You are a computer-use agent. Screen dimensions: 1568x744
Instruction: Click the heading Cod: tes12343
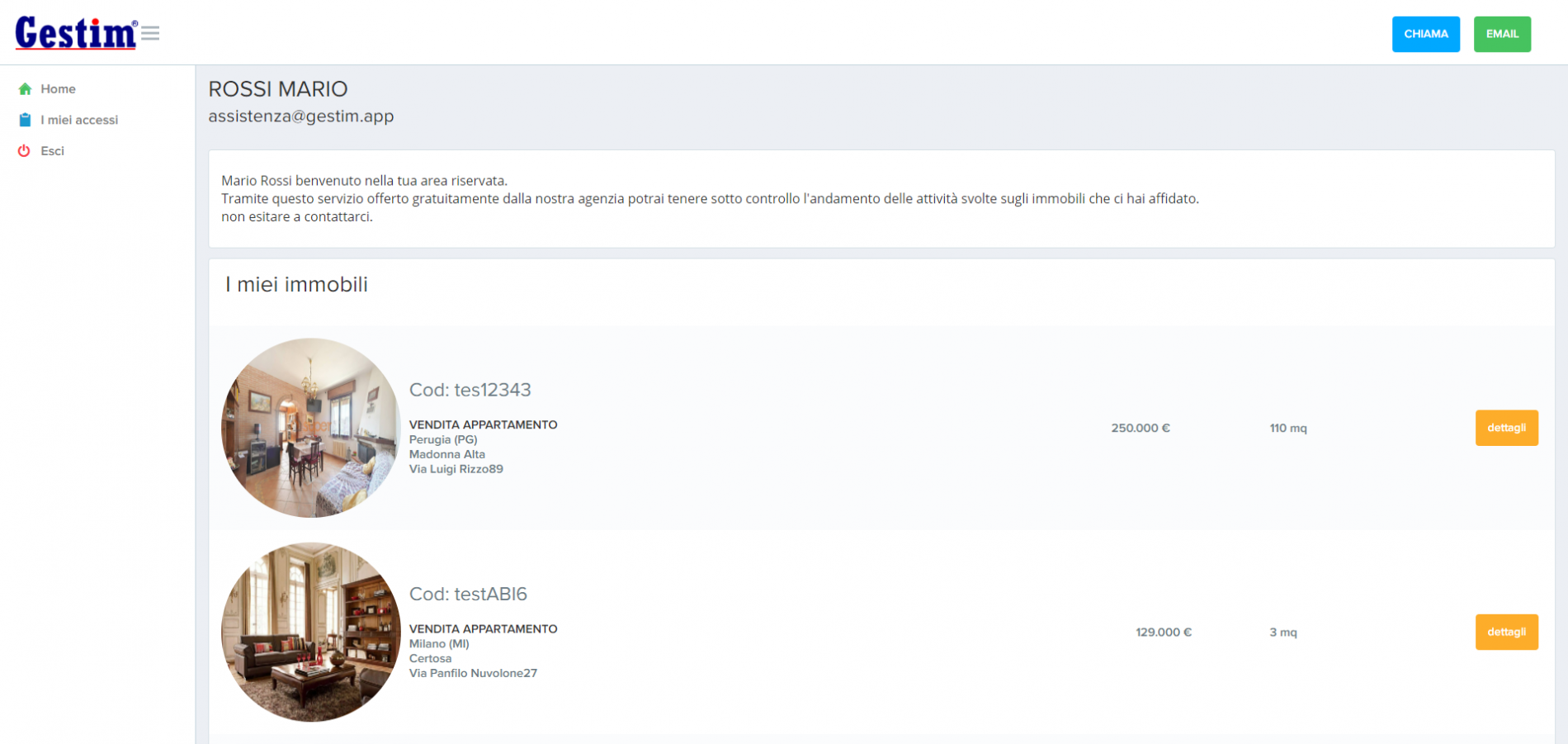(x=470, y=390)
